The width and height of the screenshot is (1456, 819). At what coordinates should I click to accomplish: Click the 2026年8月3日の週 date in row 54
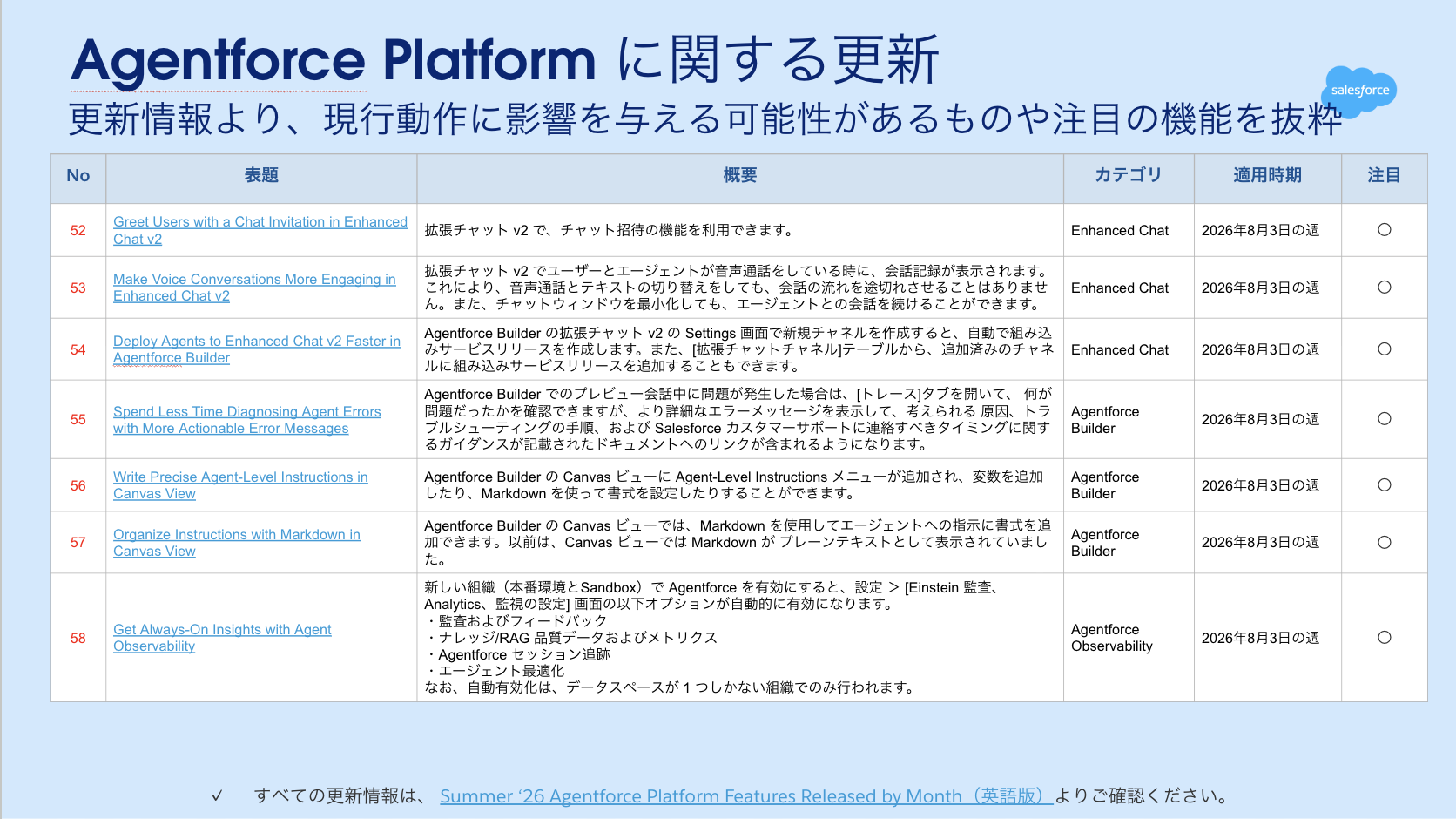coord(1260,349)
